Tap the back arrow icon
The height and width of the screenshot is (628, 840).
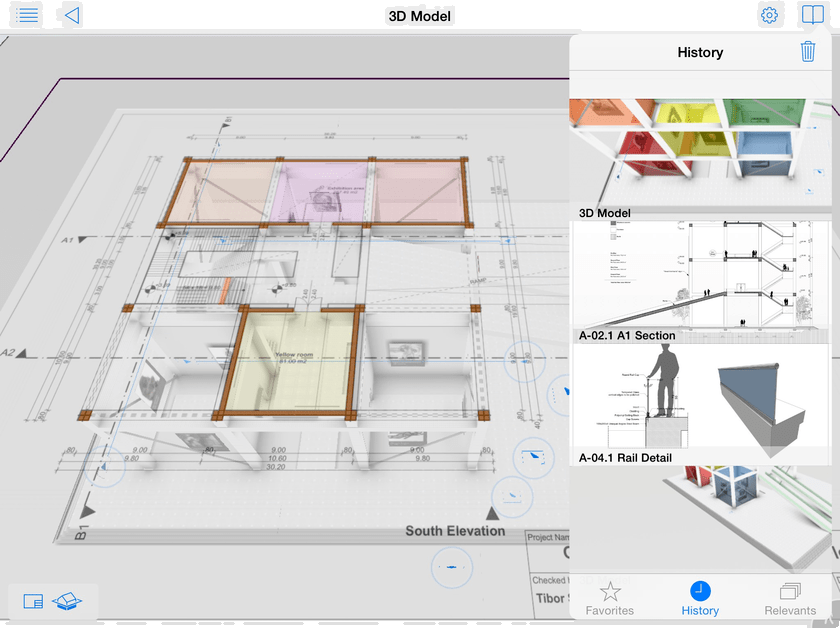pos(70,15)
